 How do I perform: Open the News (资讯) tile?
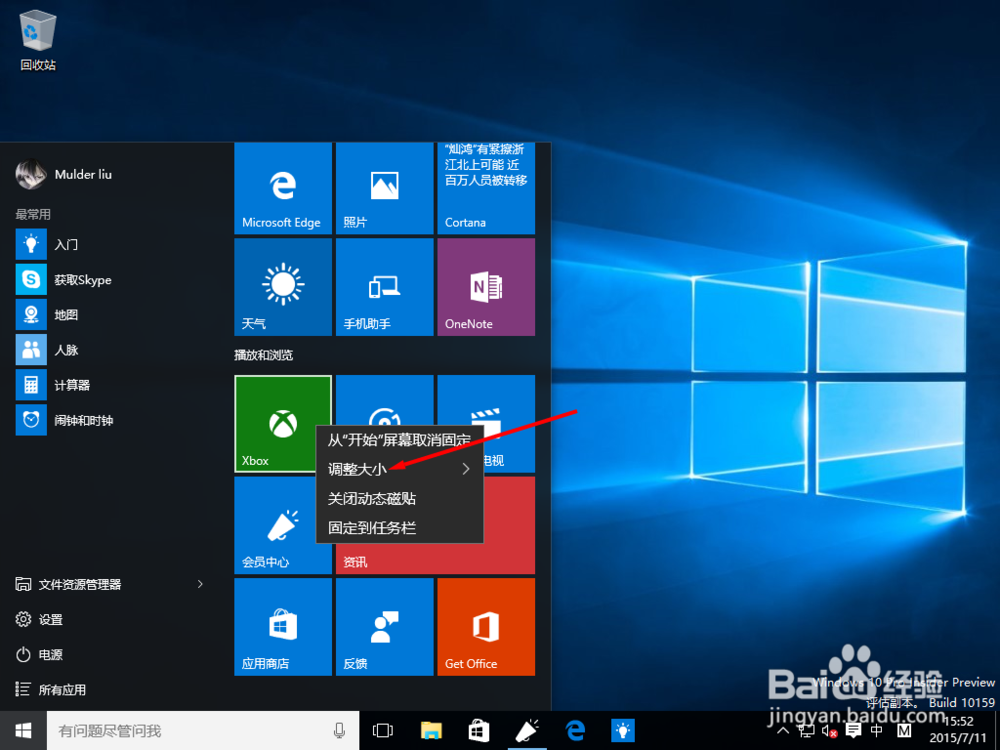(435, 559)
